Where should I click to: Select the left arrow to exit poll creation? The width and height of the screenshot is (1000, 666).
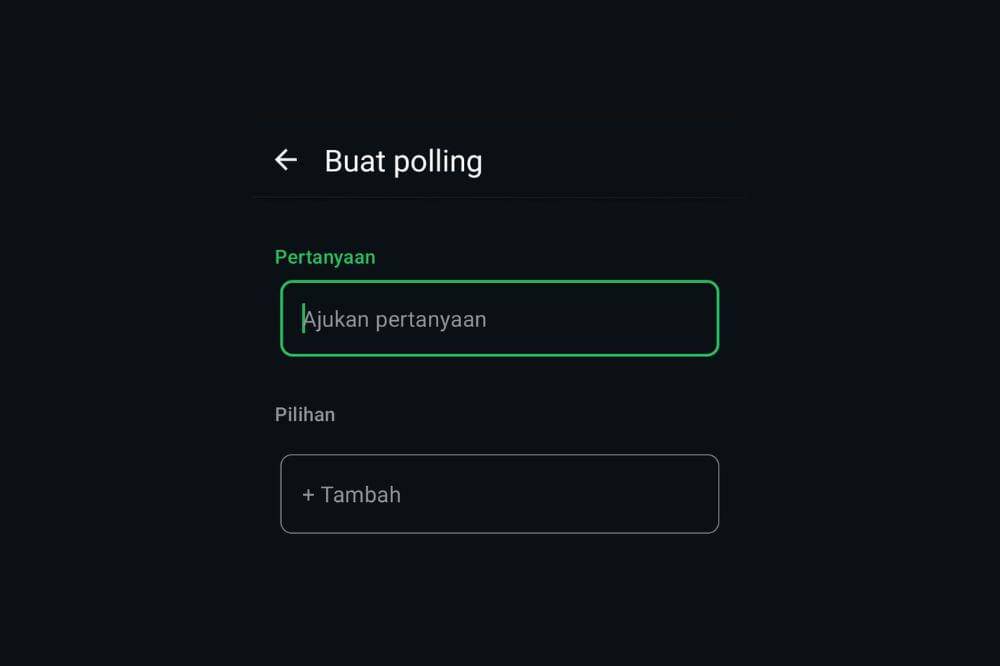(286, 159)
